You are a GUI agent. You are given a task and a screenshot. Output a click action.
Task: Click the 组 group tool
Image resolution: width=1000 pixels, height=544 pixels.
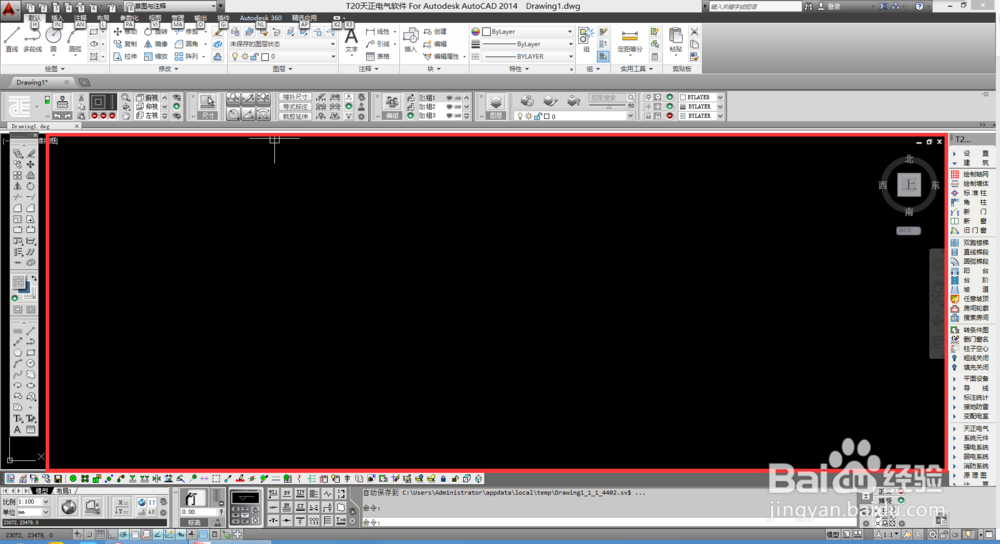pos(586,40)
